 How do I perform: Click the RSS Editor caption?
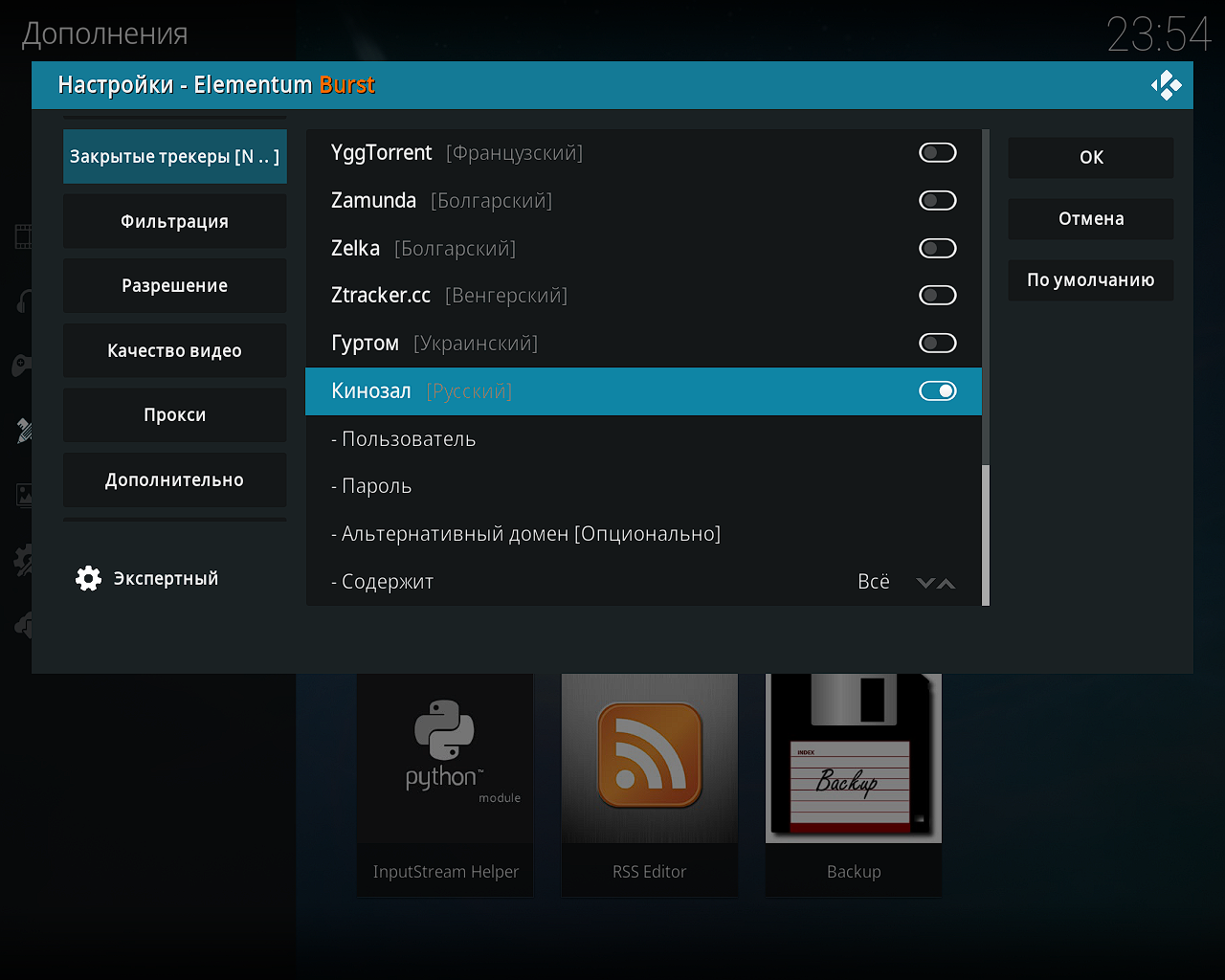(x=650, y=872)
